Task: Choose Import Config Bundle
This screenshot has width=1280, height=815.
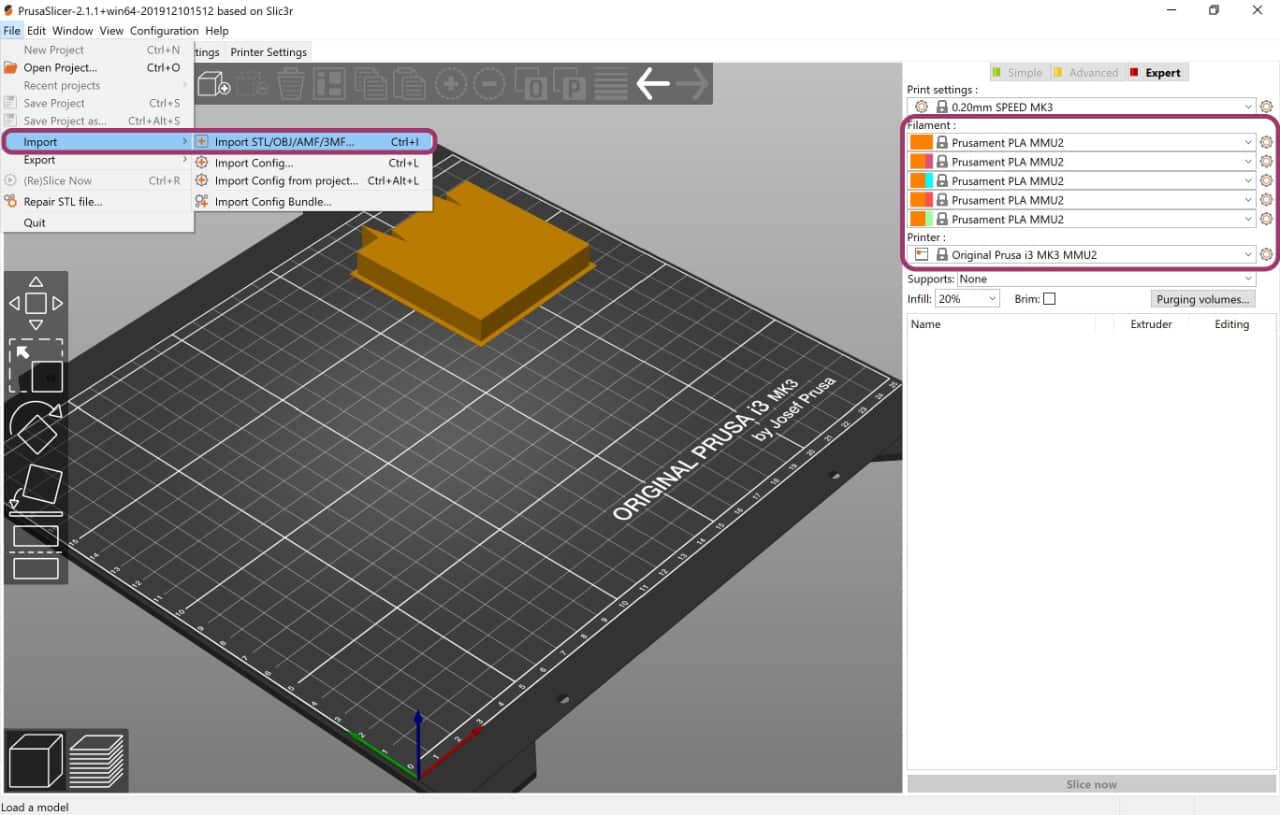Action: (x=313, y=202)
